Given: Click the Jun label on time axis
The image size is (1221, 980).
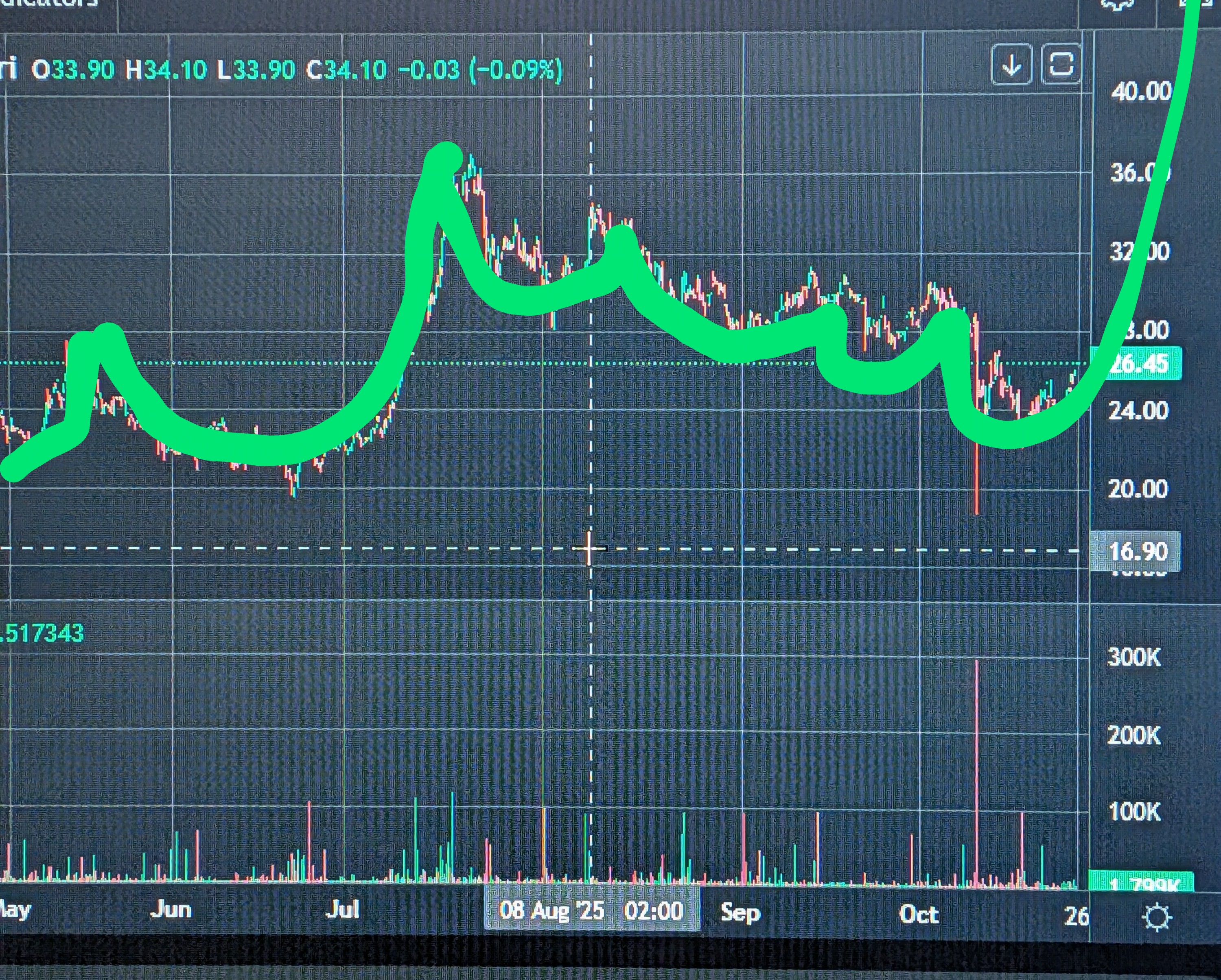Looking at the screenshot, I should point(171,910).
